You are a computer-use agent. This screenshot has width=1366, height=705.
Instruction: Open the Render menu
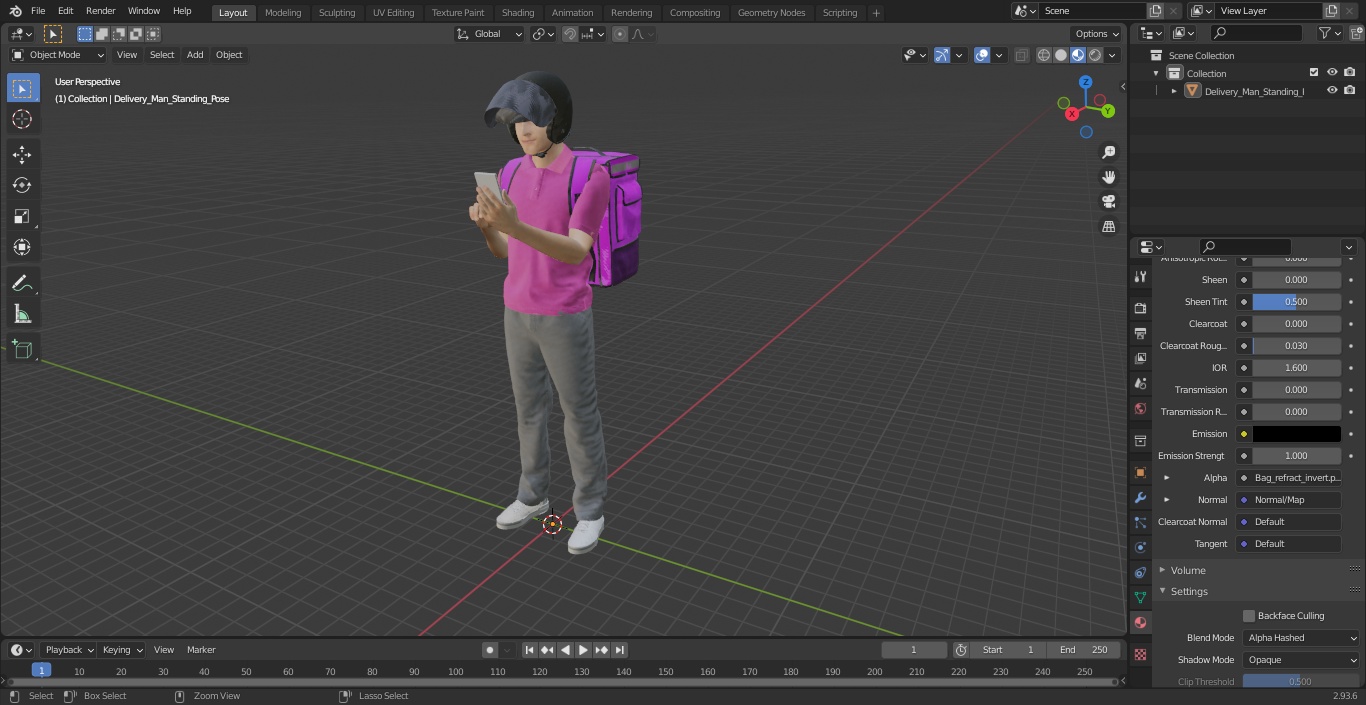[x=100, y=11]
